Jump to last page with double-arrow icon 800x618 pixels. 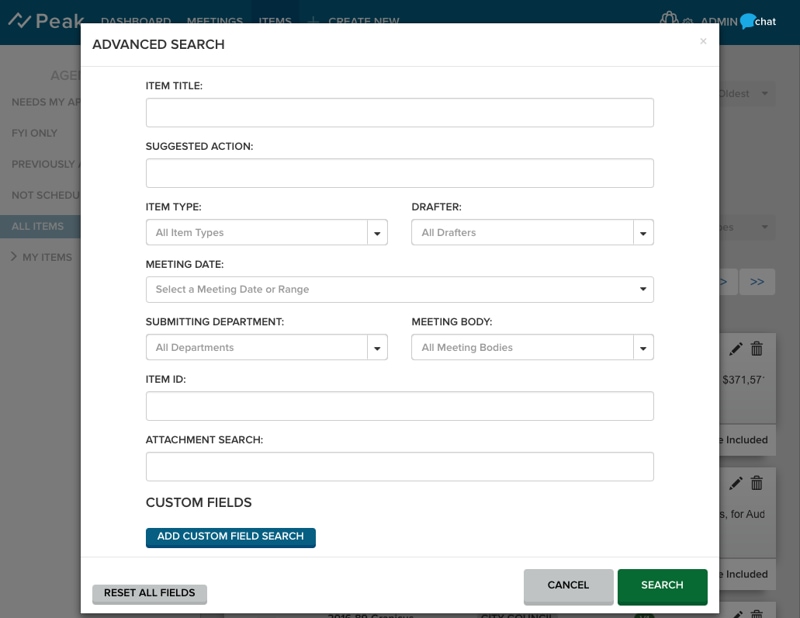click(757, 281)
